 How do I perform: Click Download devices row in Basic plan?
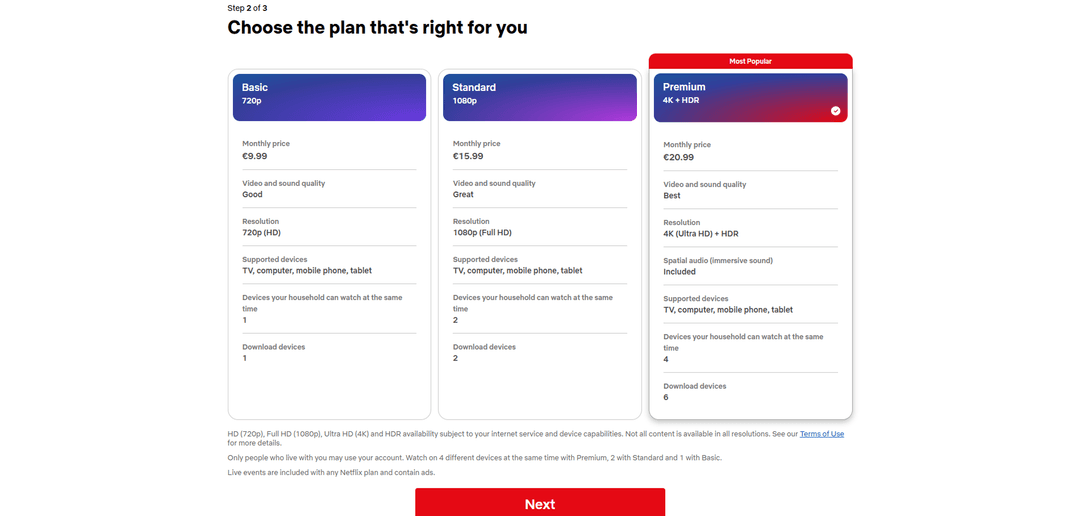[274, 352]
